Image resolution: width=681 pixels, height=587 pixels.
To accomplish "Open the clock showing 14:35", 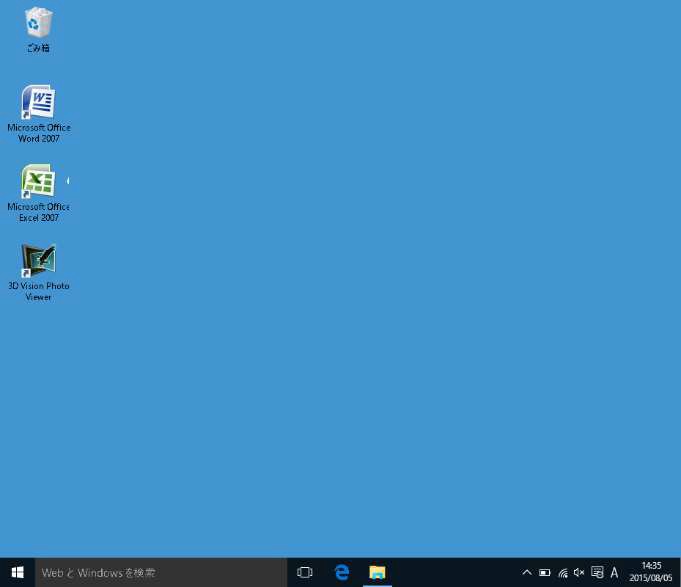I will coord(651,572).
